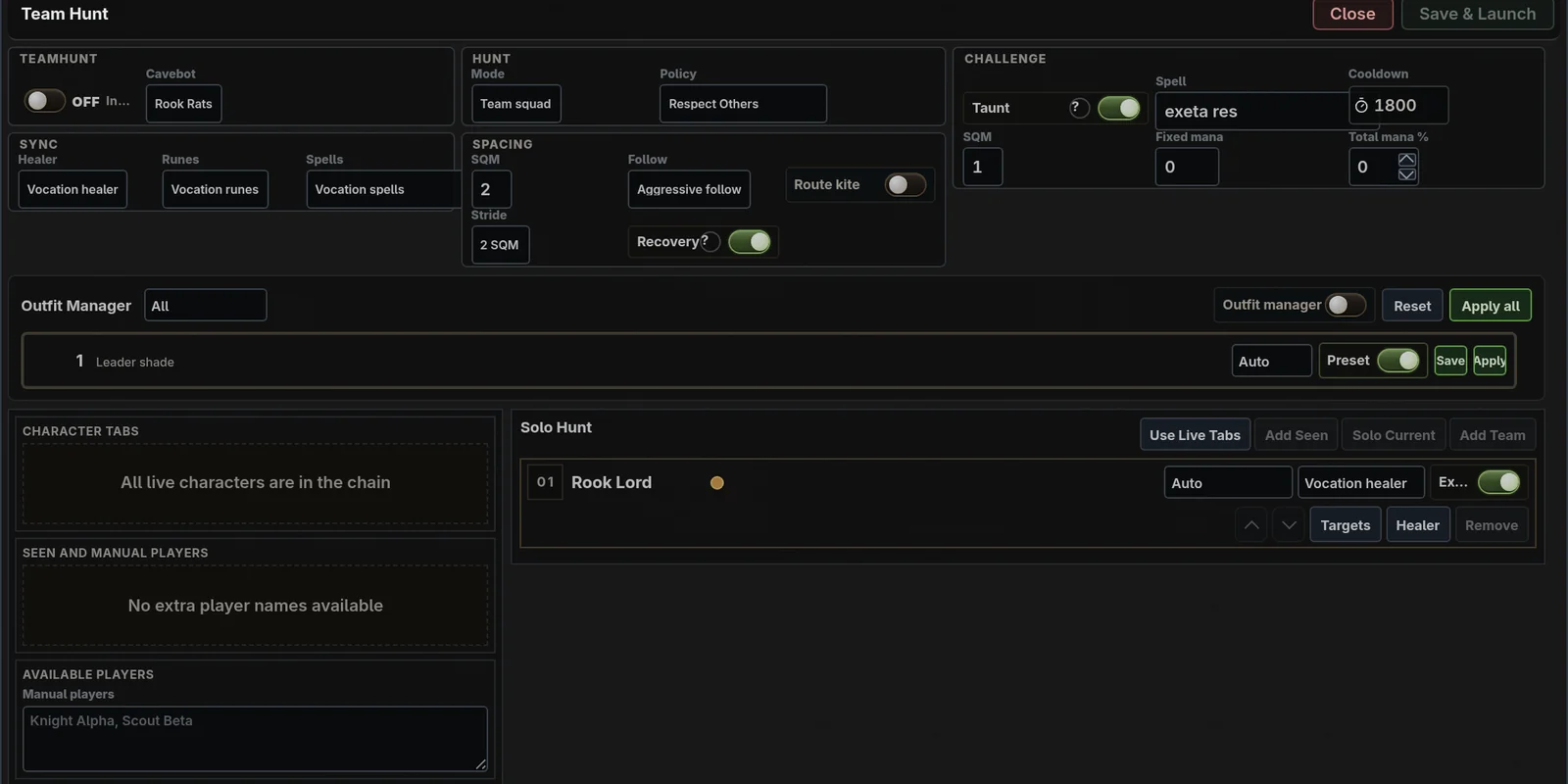Viewport: 1568px width, 784px height.
Task: Open the Vocation runes dropdown
Action: click(x=215, y=189)
